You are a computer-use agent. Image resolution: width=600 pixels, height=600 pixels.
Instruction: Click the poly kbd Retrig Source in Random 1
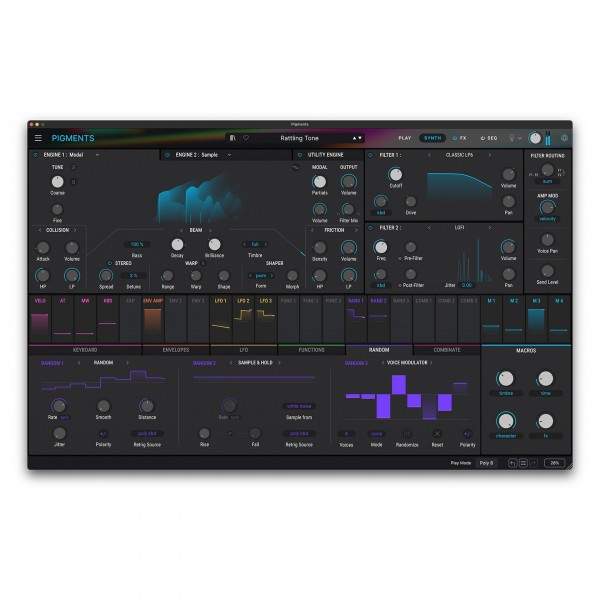(147, 434)
